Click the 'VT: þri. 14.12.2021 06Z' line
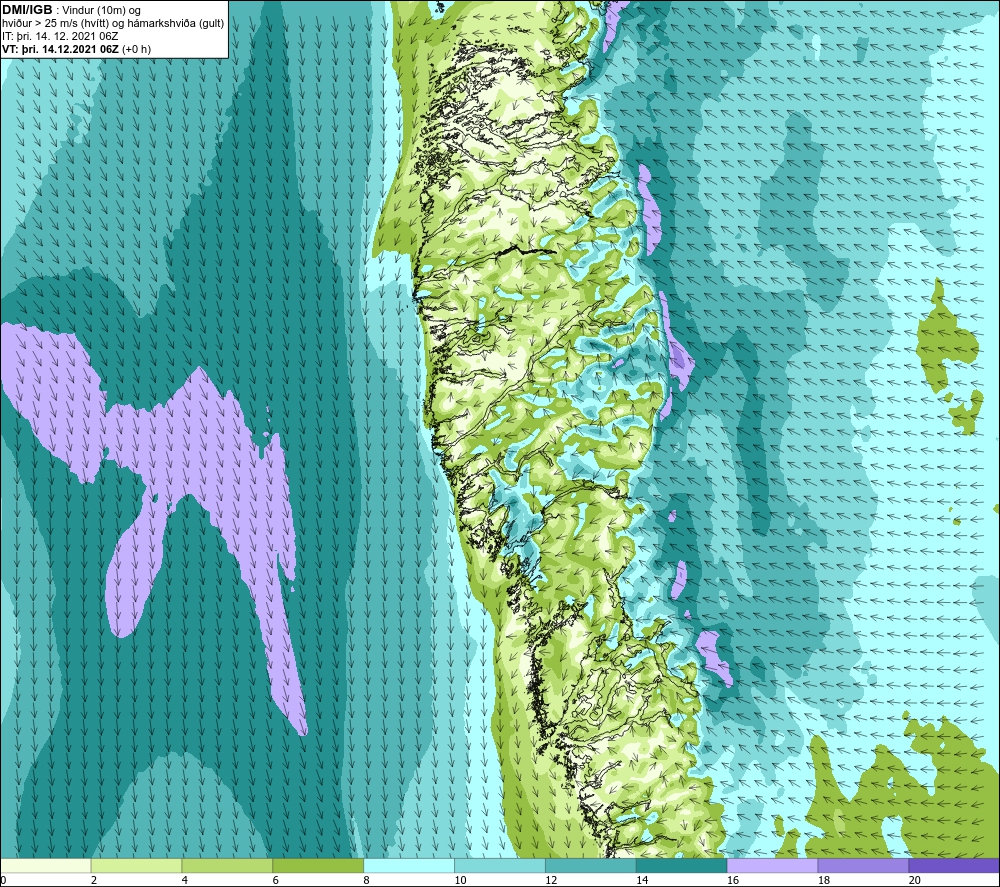 click(x=60, y=49)
